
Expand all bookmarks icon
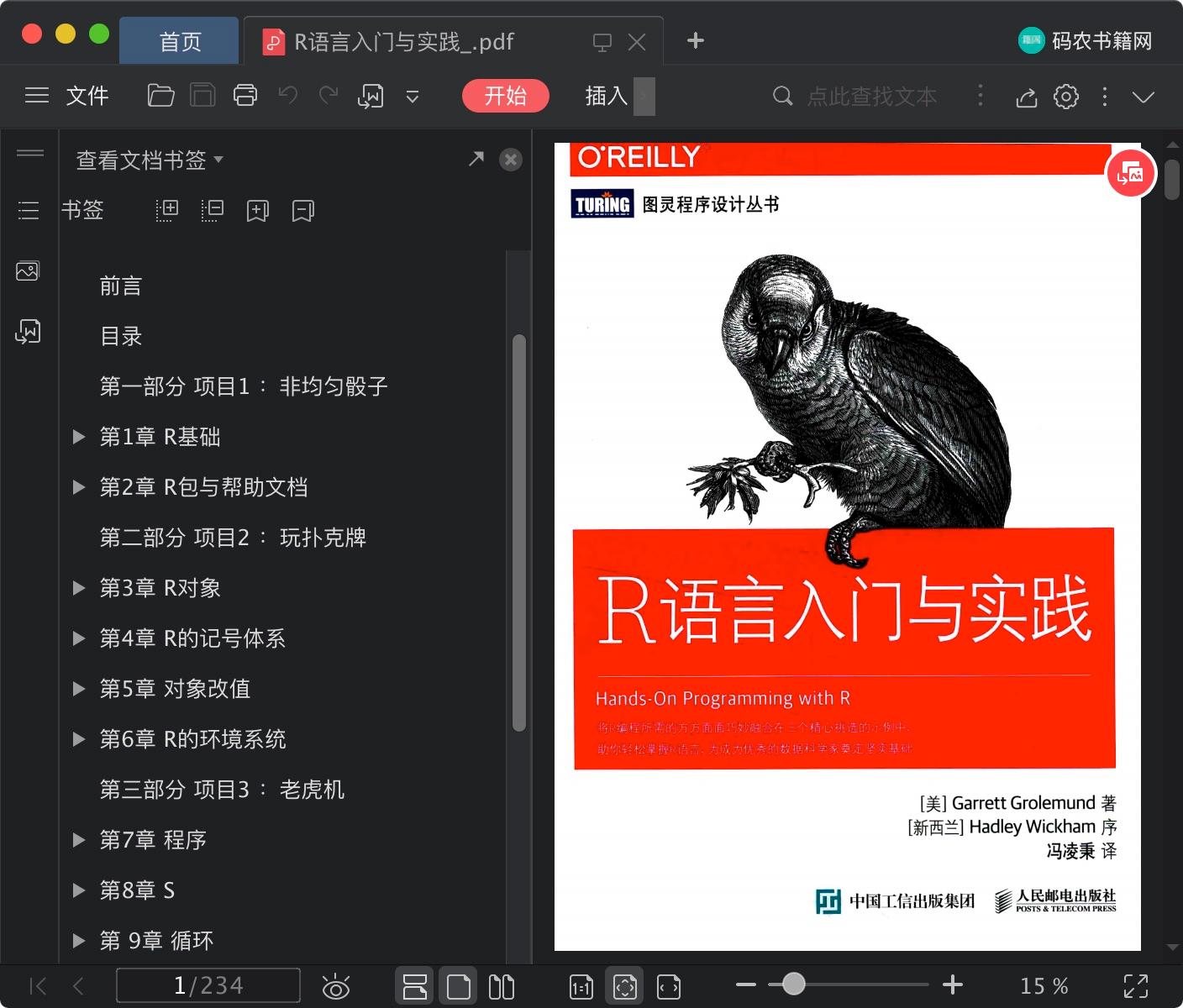point(167,210)
